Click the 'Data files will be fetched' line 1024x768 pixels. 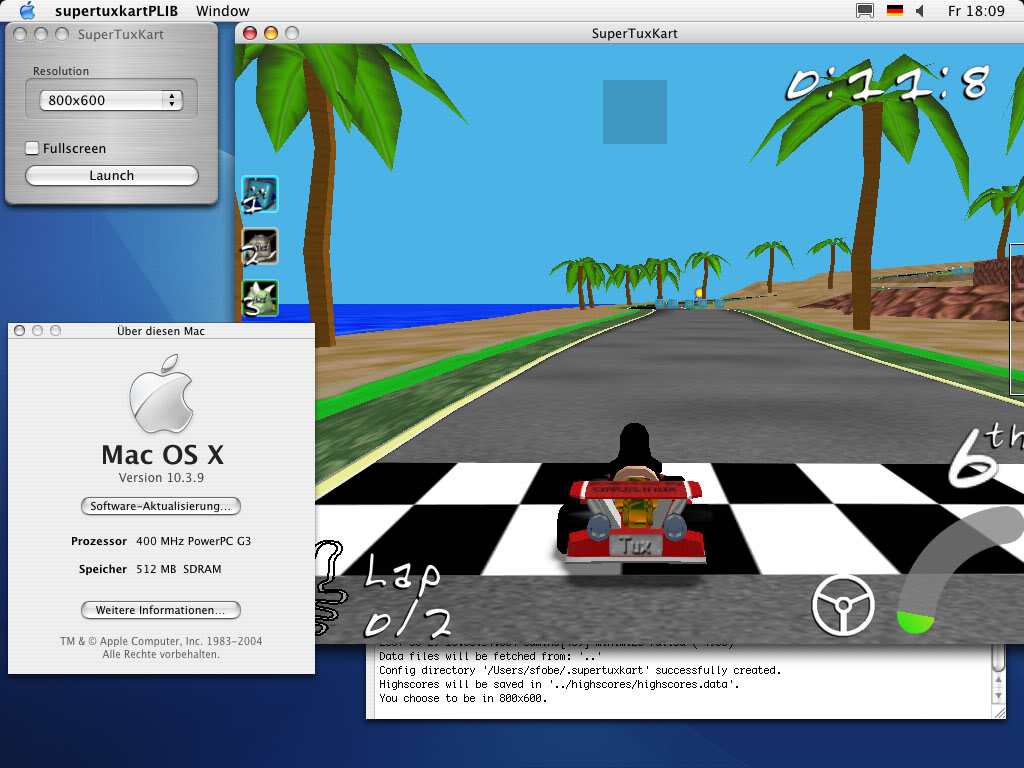pos(490,656)
